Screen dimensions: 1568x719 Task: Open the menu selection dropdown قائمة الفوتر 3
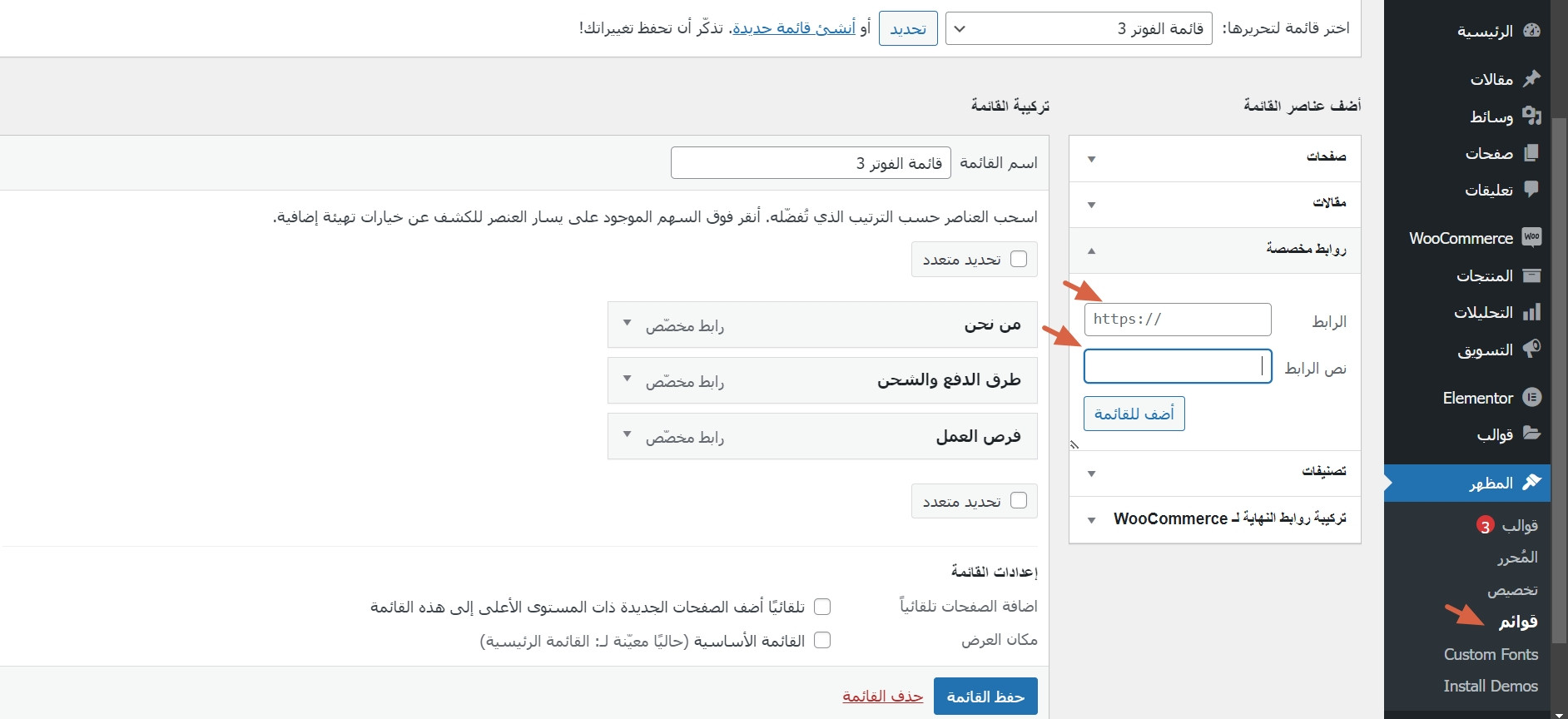point(1079,28)
